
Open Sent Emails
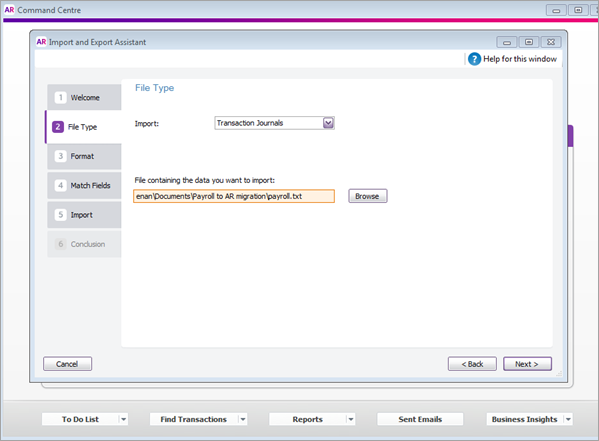click(420, 419)
